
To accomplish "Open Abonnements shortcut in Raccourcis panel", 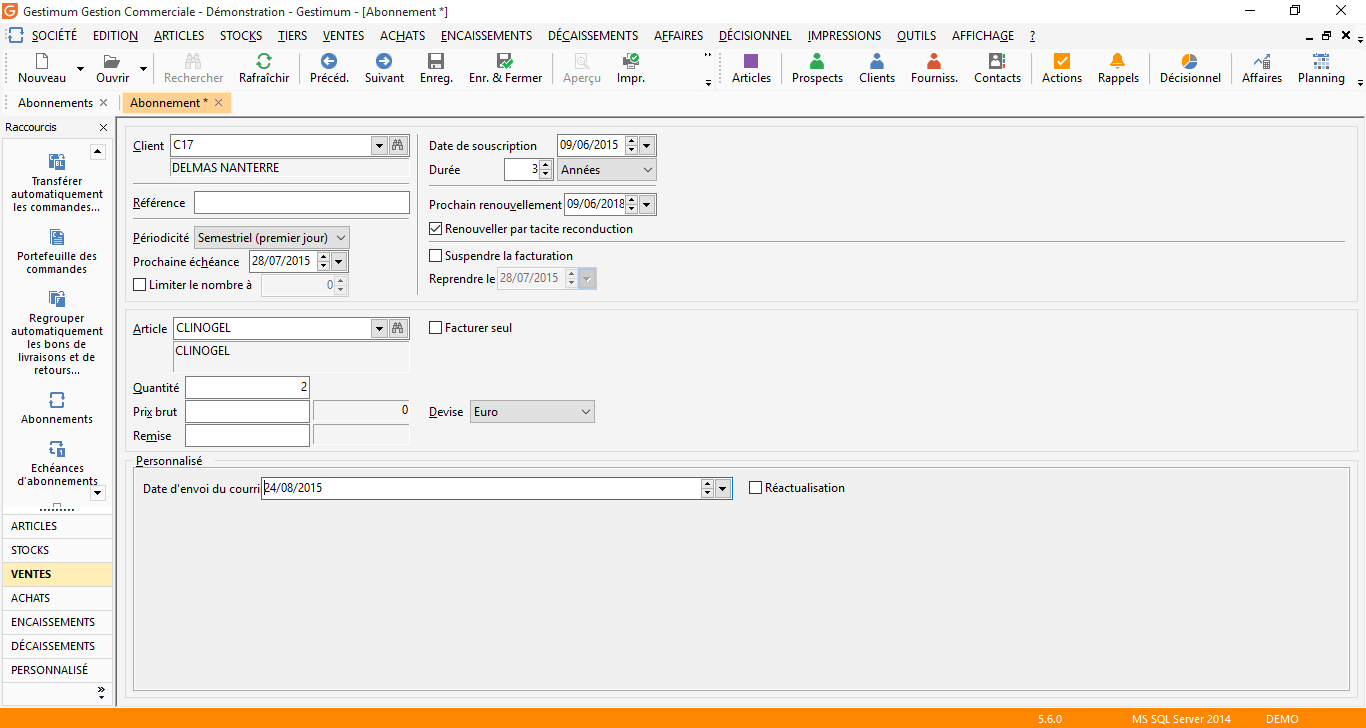I will click(x=57, y=408).
